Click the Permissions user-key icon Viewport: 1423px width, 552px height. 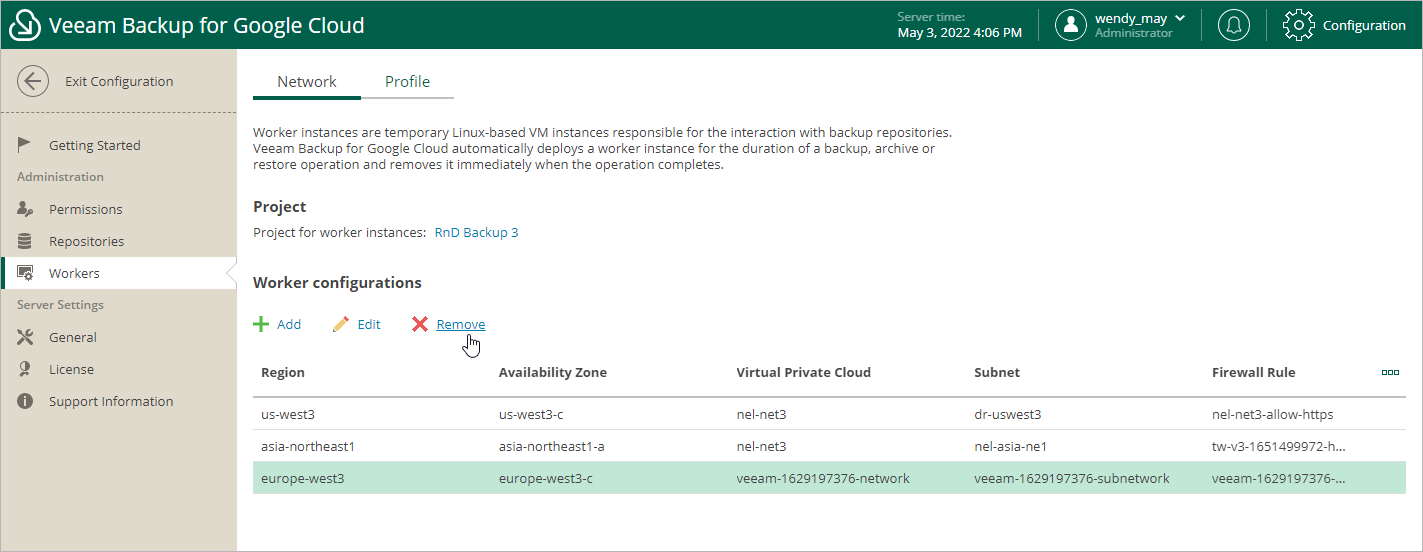pyautogui.click(x=25, y=209)
